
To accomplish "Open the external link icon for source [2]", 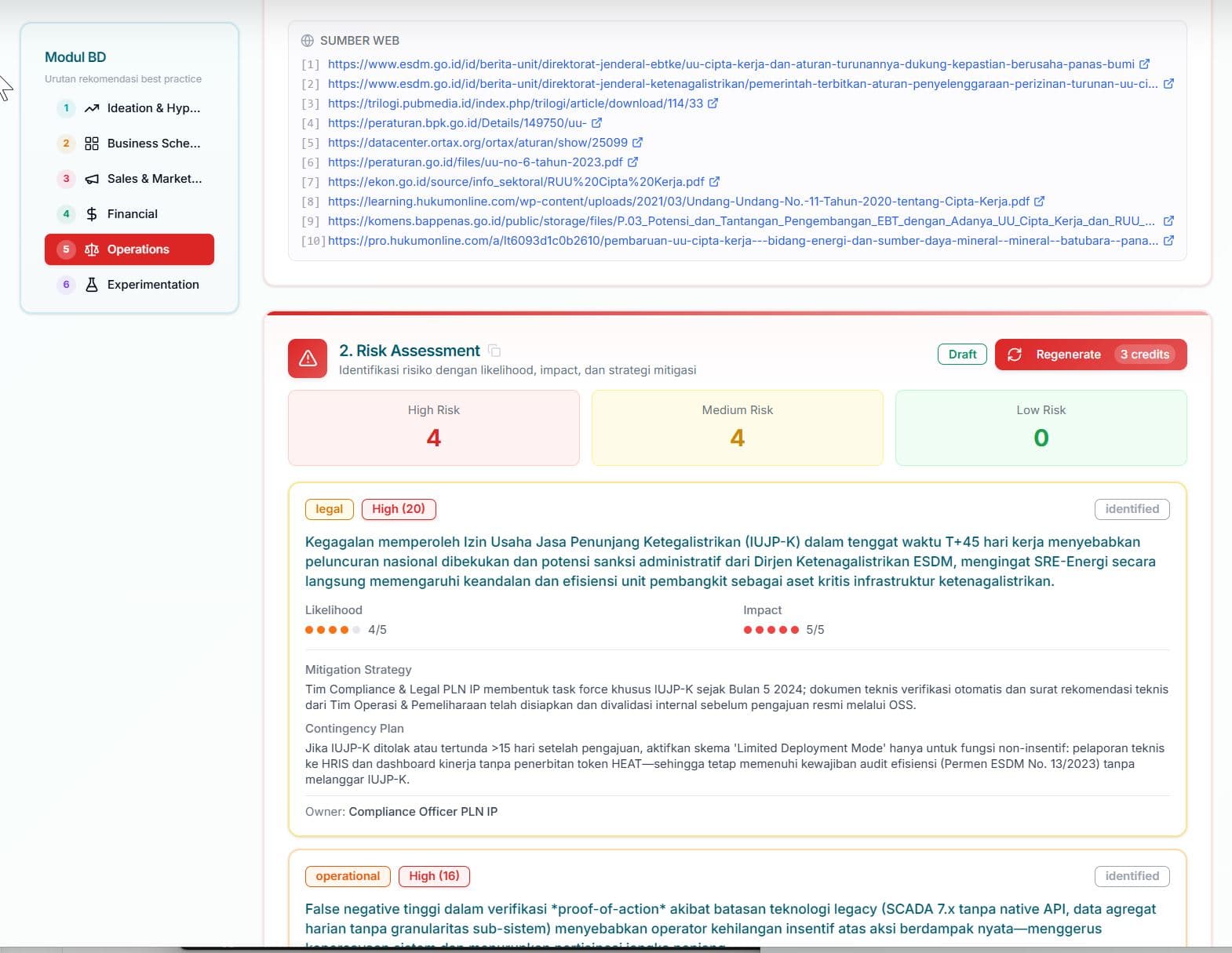I will (x=1168, y=84).
